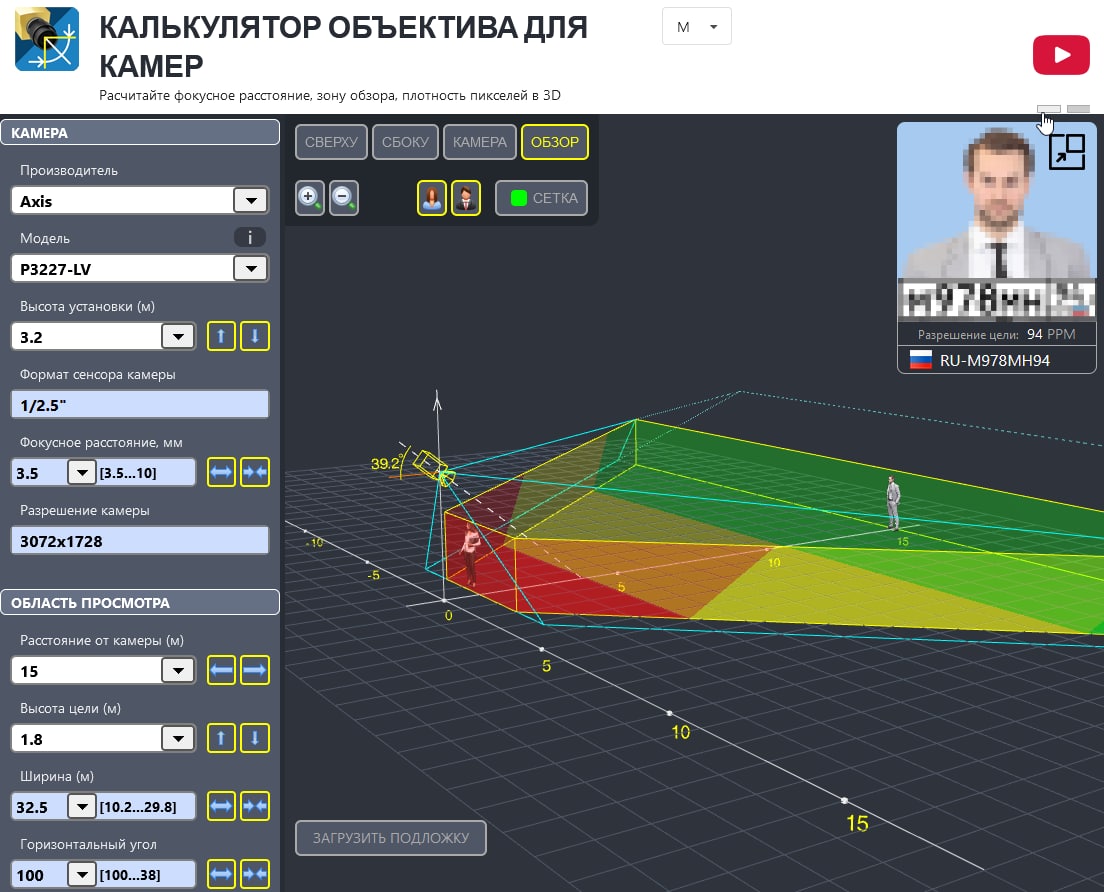This screenshot has height=892, width=1104.
Task: Toggle the male figure icon
Action: [465, 198]
